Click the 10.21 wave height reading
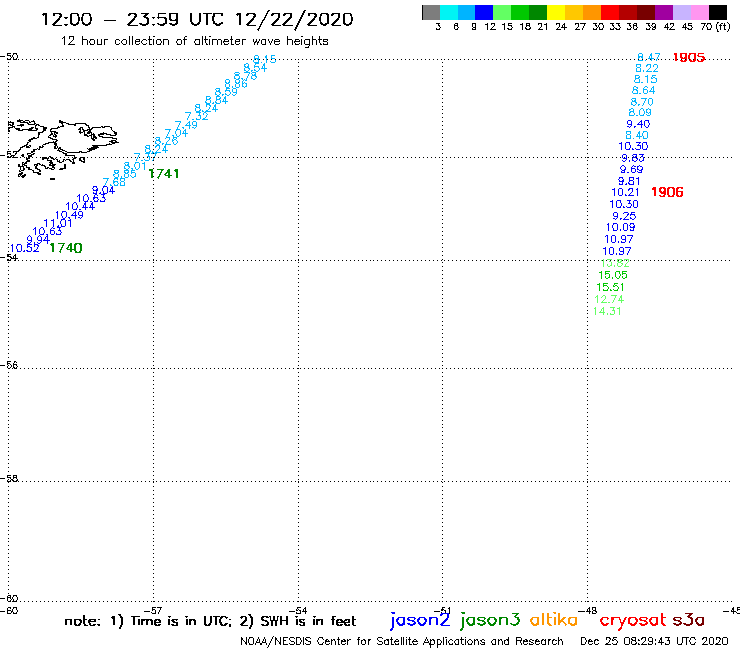740x650 pixels. 625,192
